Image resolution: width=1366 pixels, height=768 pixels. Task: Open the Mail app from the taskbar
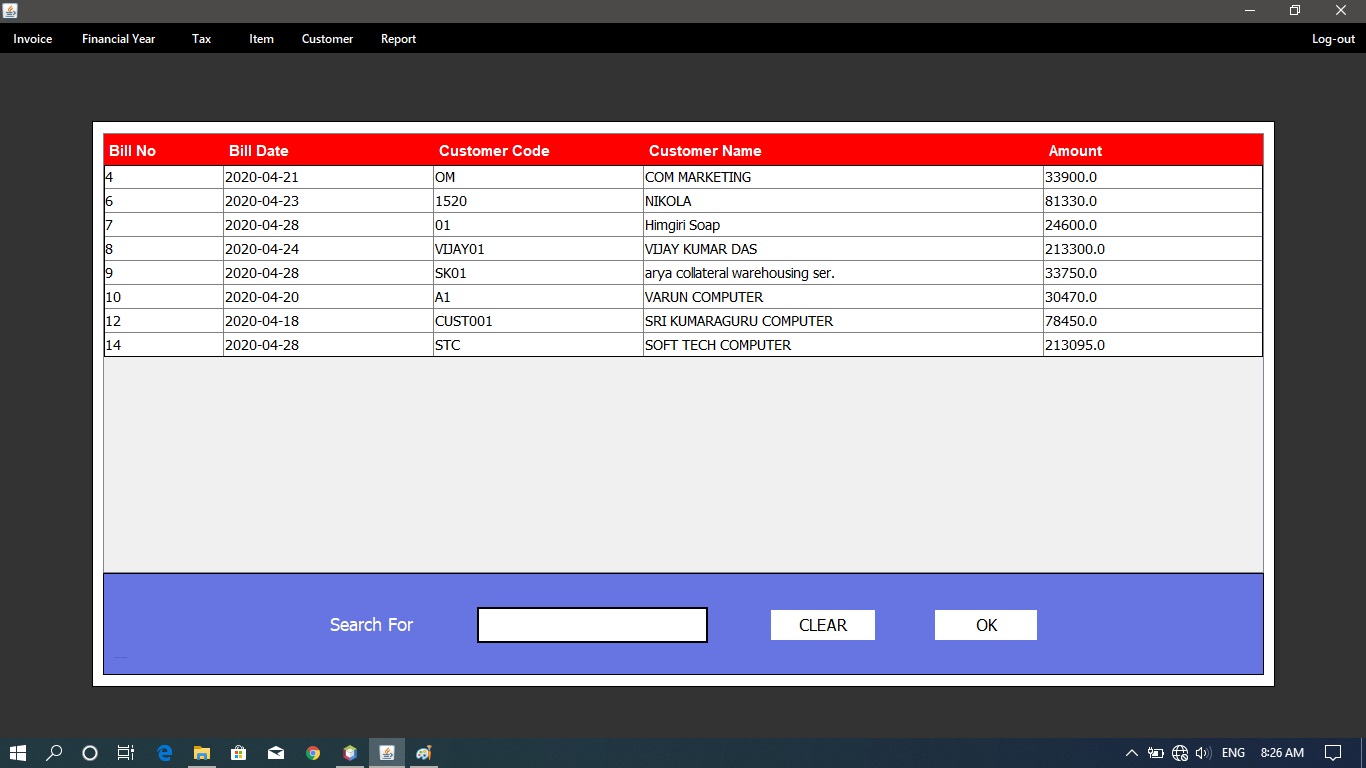click(x=276, y=753)
